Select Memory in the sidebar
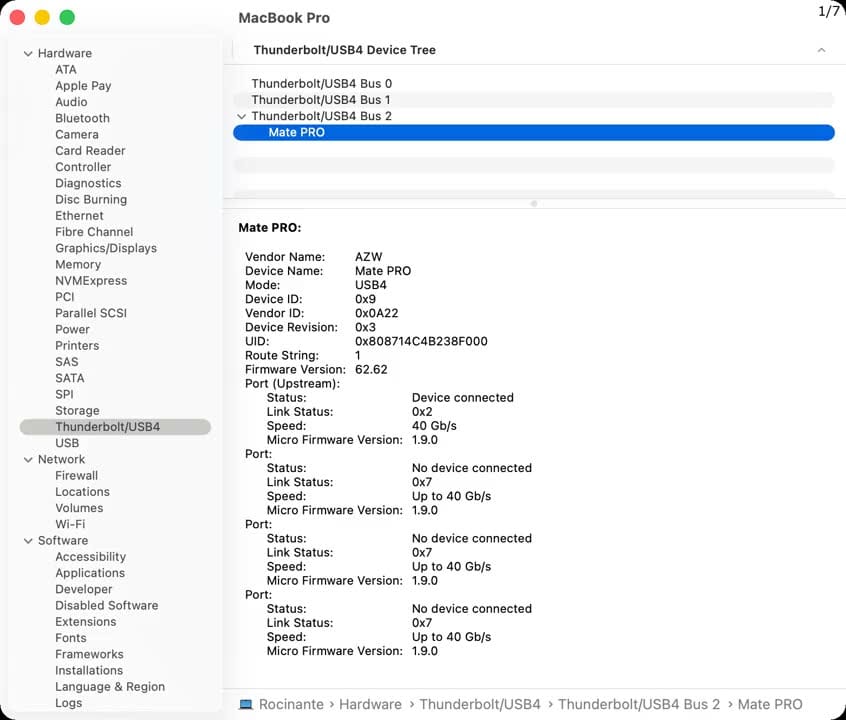The height and width of the screenshot is (720, 846). click(78, 264)
